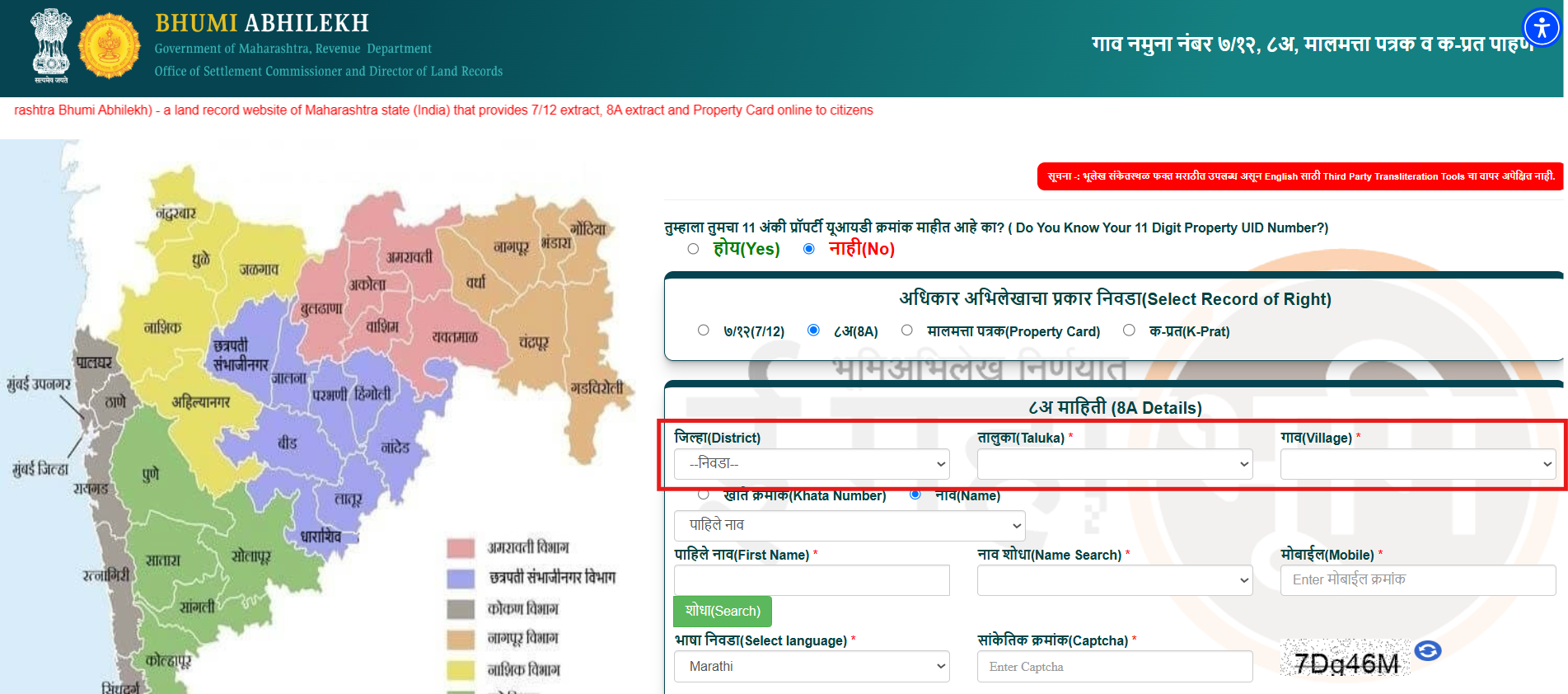Open the नाव शोधा(Name Search) dropdown
This screenshot has height=694, width=1568.
click(x=1115, y=580)
